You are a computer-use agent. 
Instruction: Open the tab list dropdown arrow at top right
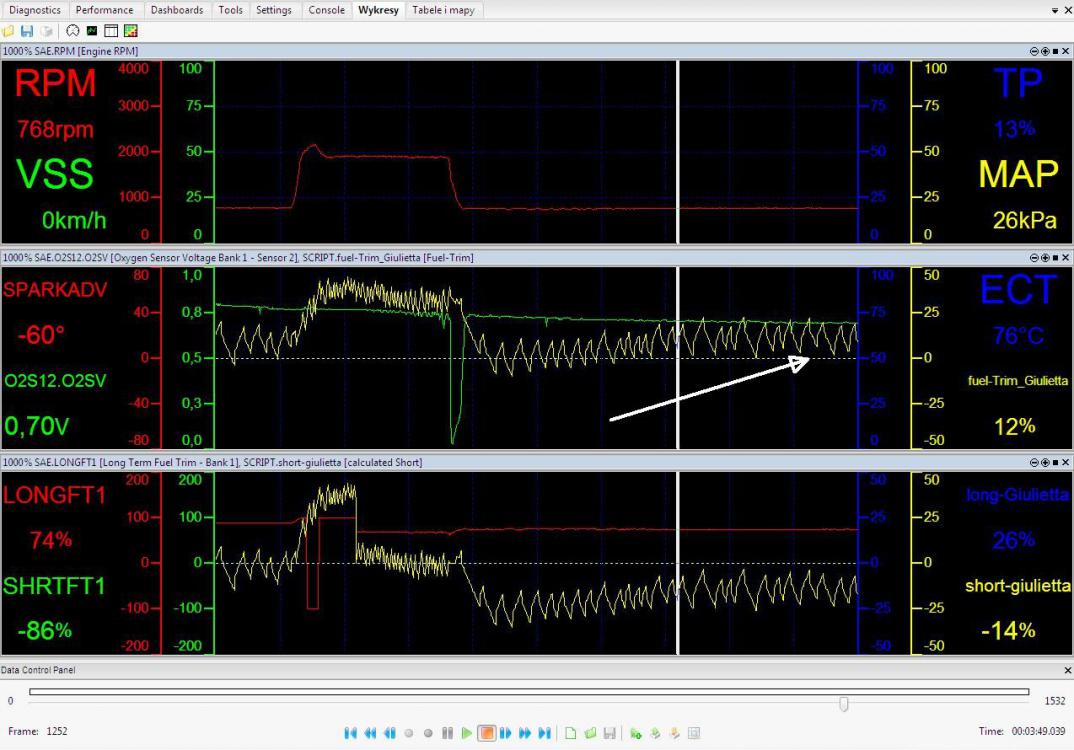point(1055,10)
